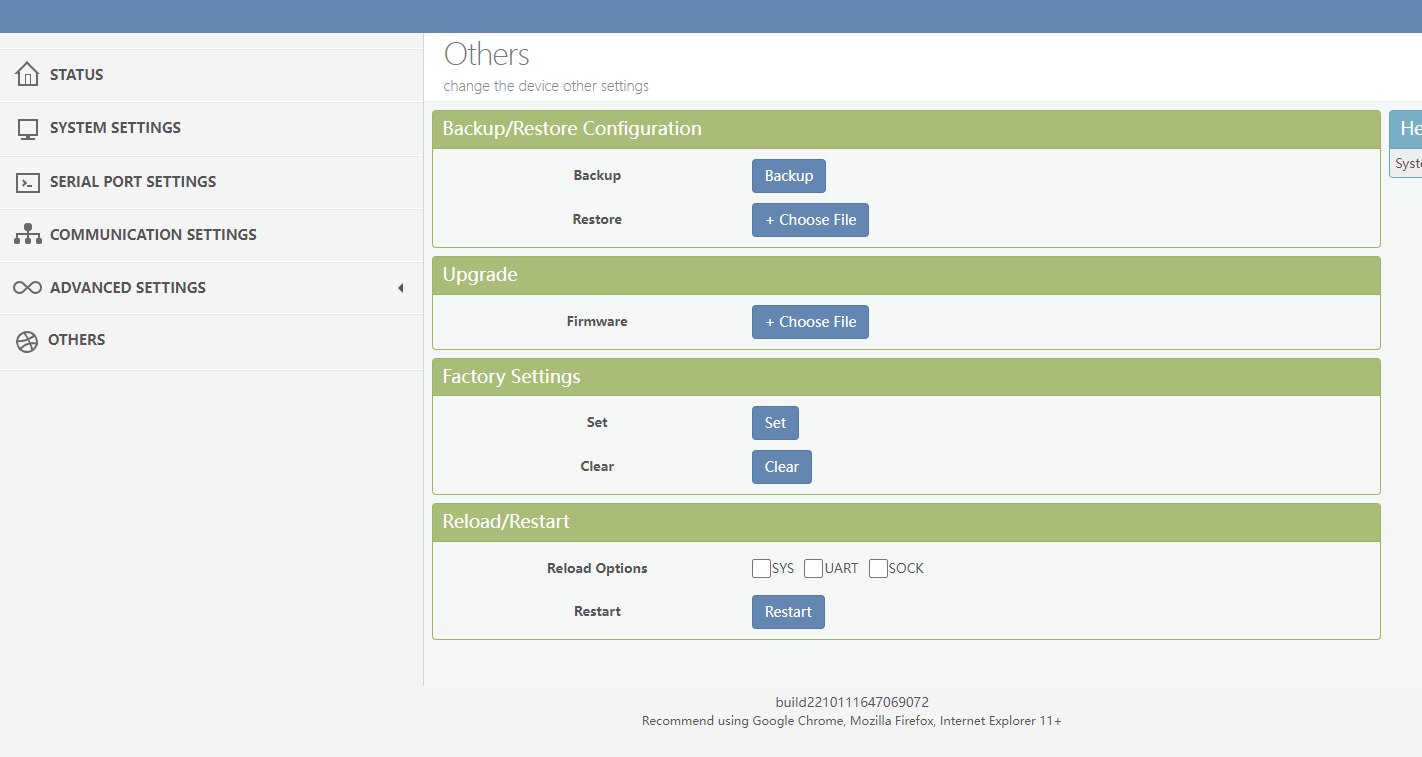1422x757 pixels.
Task: Select the Others globe icon
Action: (x=27, y=341)
